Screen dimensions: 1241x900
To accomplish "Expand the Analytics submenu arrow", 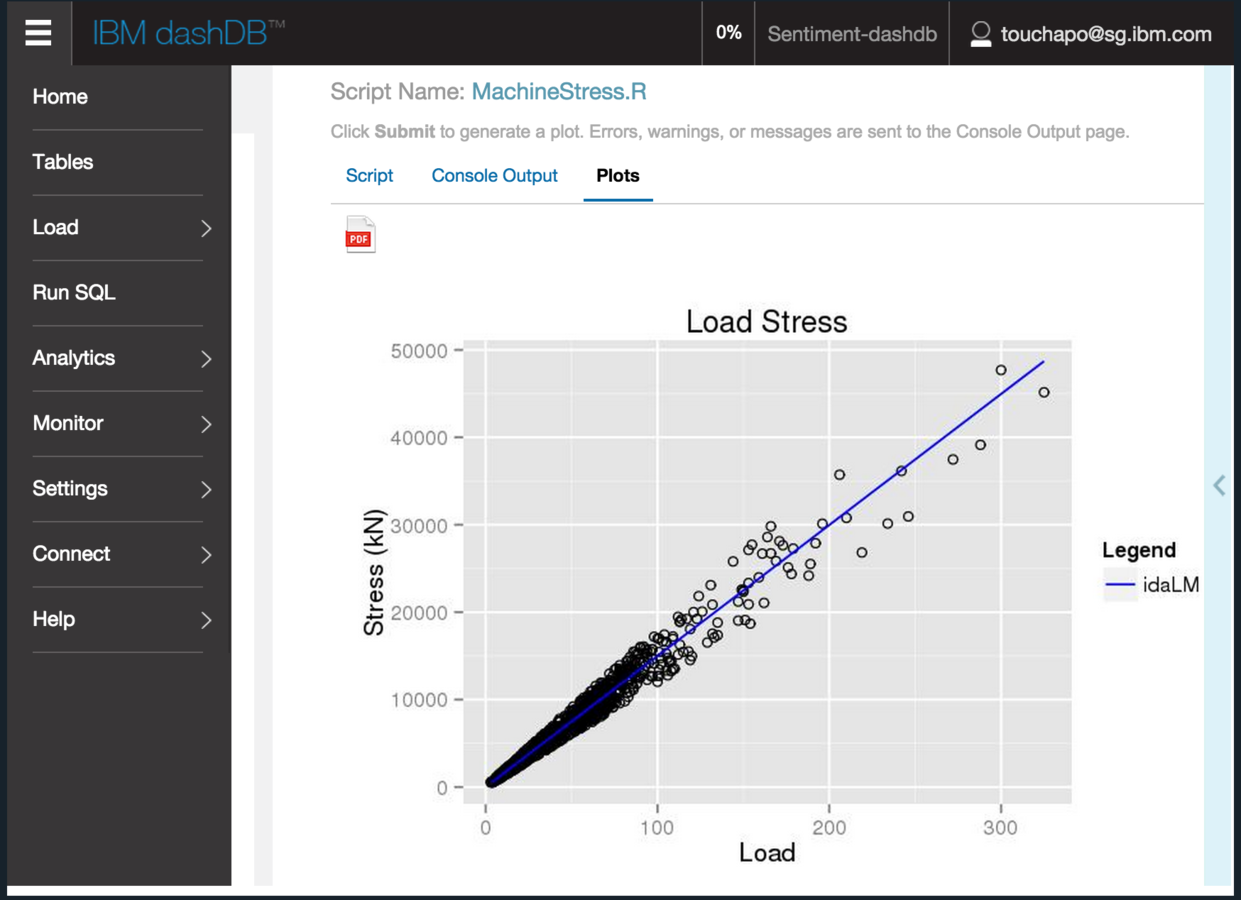I will point(206,358).
